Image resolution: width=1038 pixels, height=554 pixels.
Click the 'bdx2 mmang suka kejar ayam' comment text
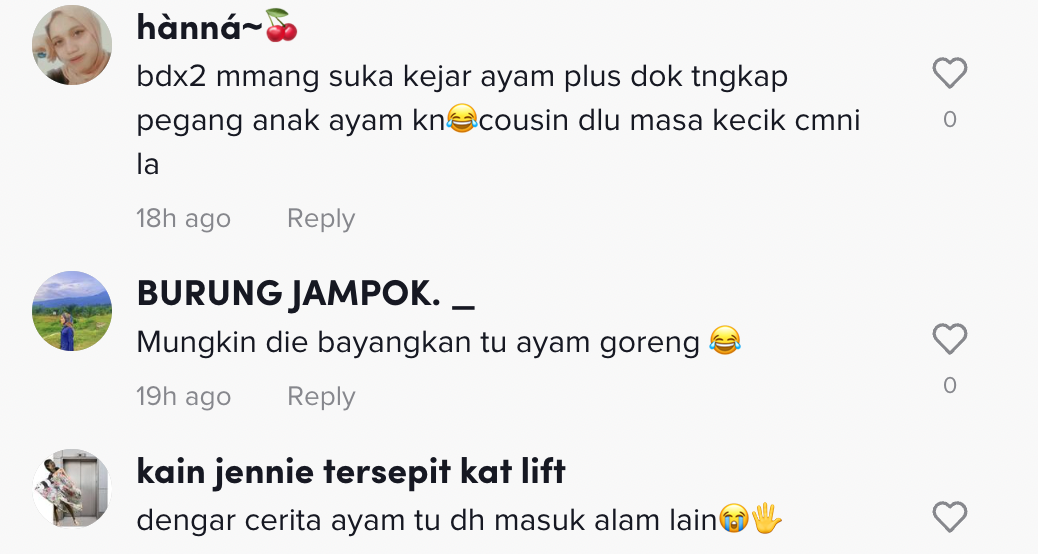coord(498,120)
